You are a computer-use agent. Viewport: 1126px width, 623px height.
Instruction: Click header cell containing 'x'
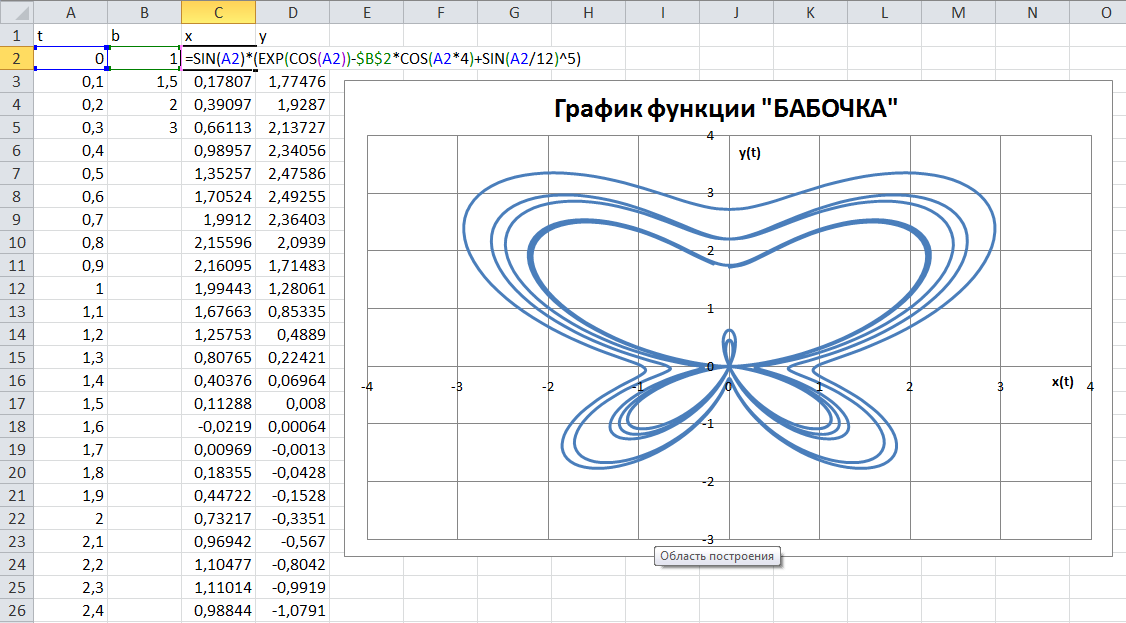(218, 36)
